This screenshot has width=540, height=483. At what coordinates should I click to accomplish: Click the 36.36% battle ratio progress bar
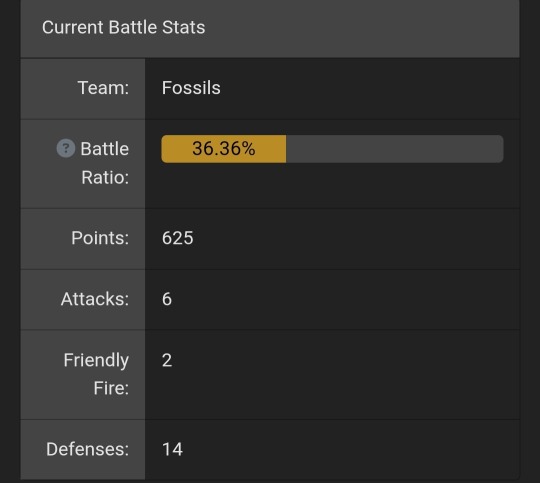coord(332,149)
